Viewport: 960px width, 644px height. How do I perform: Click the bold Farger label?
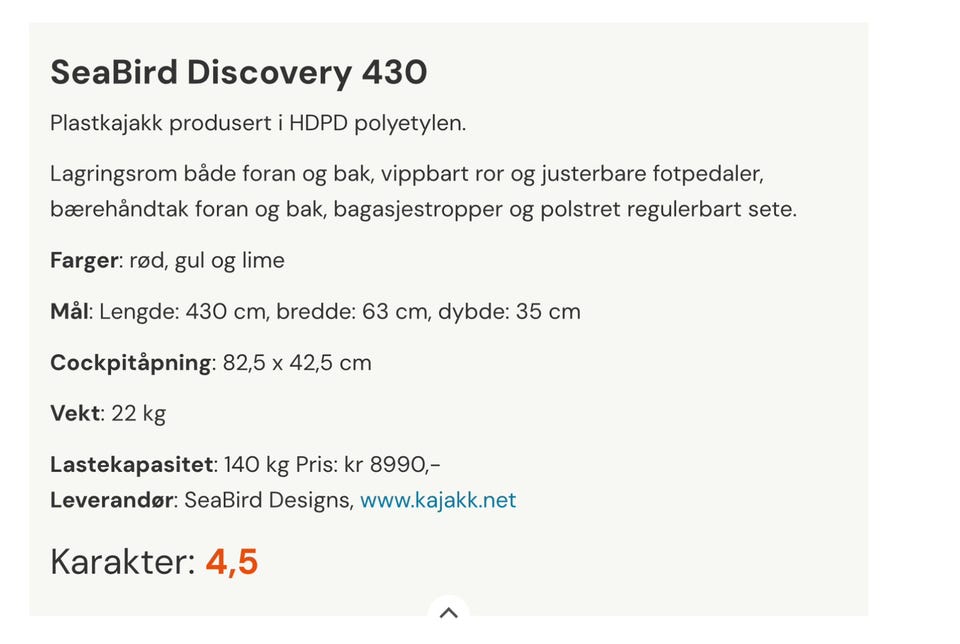84,261
